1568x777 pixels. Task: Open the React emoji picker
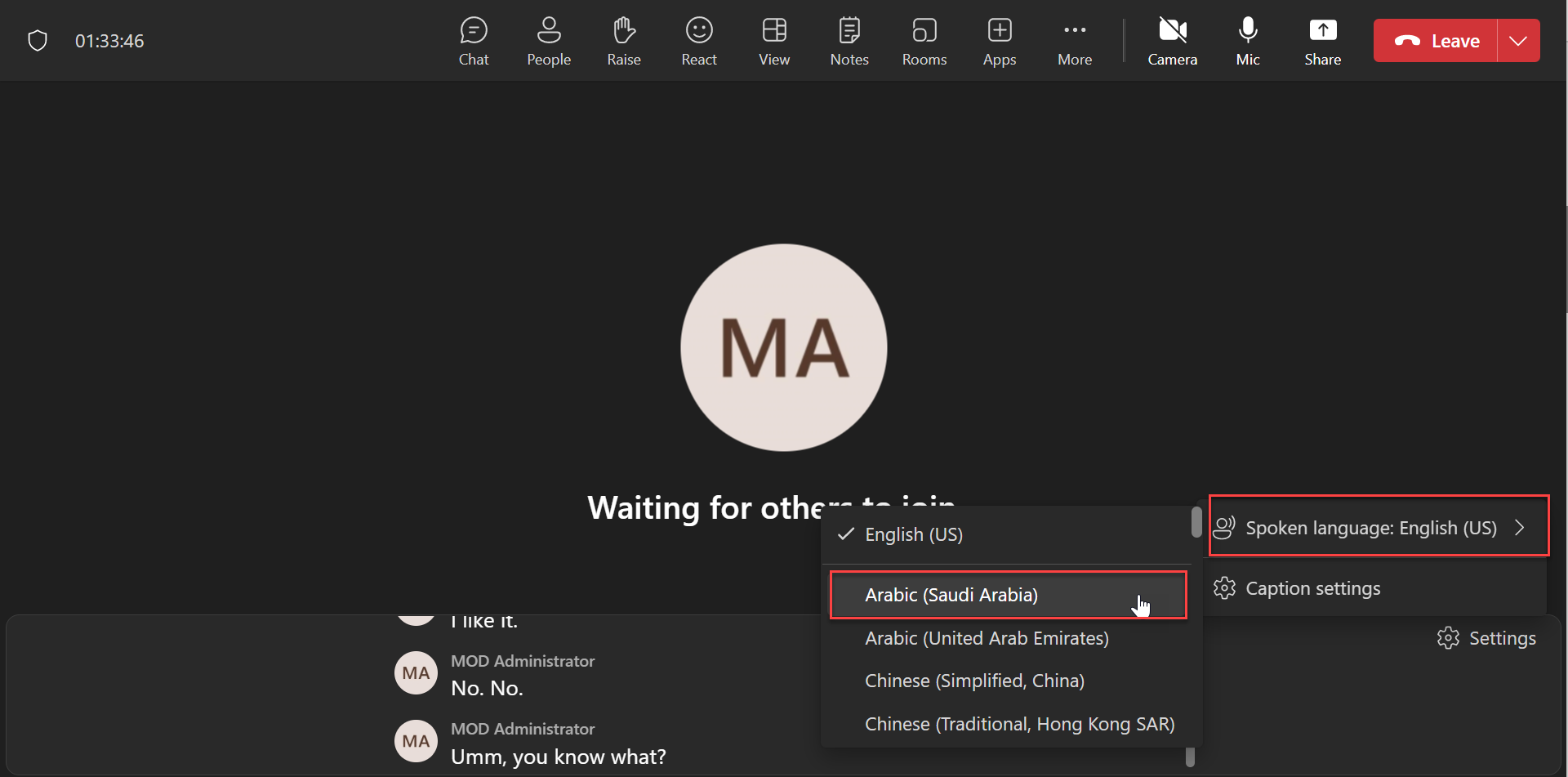coord(698,41)
